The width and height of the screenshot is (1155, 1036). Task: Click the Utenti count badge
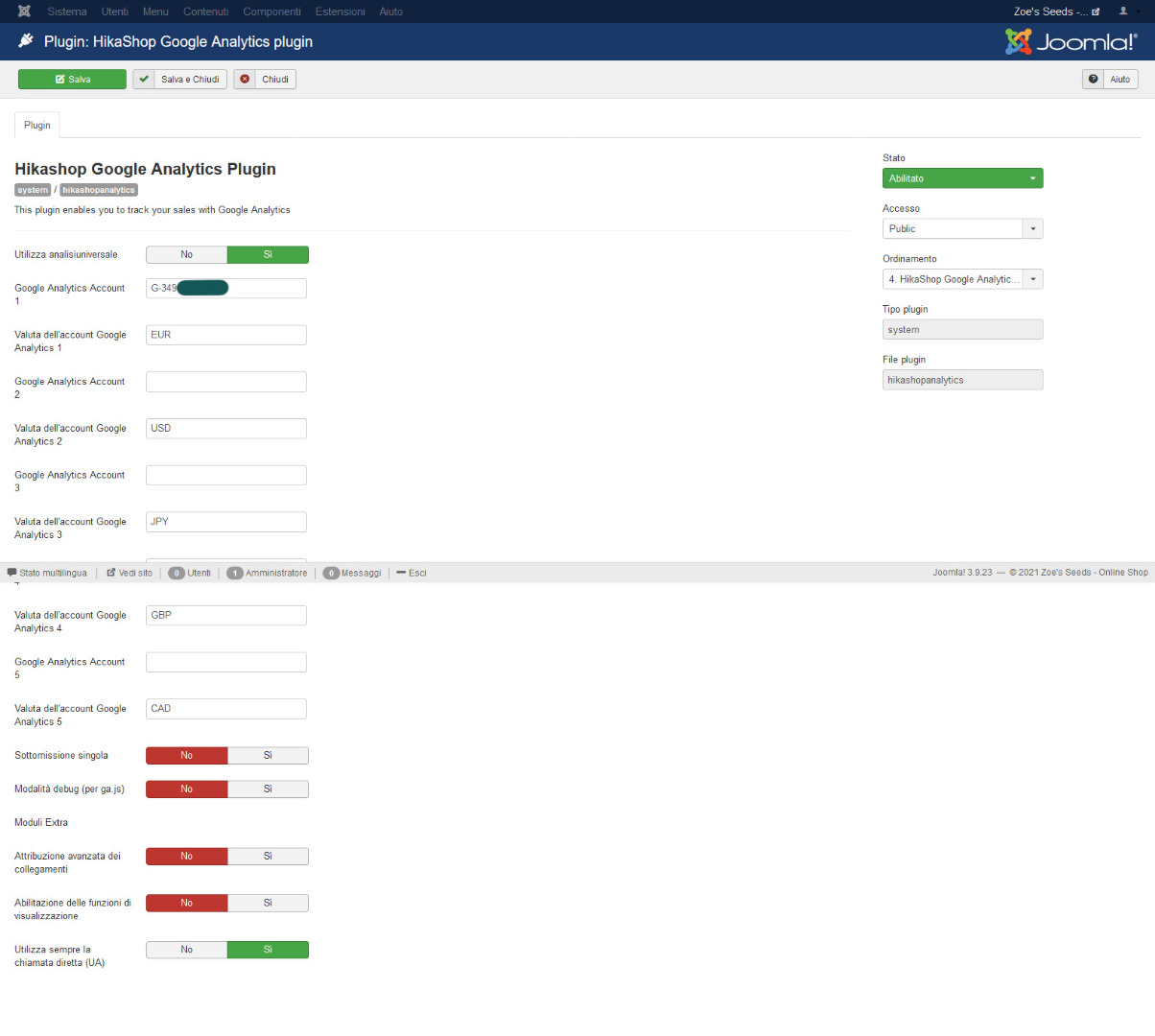[177, 573]
